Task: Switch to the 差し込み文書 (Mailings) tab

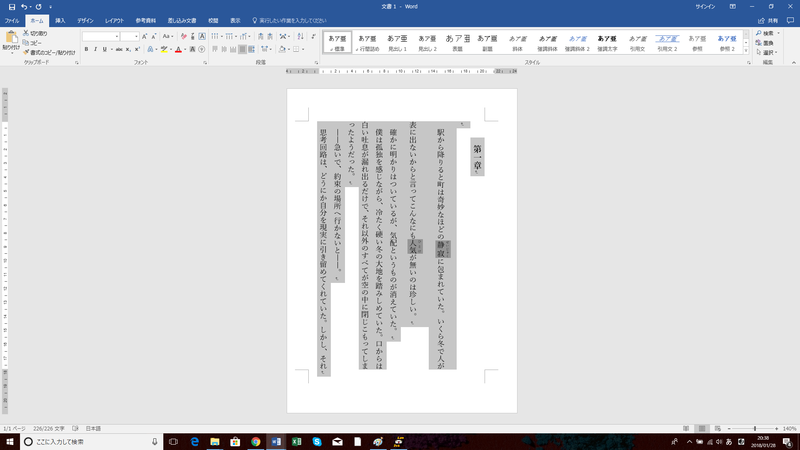Action: 182,20
